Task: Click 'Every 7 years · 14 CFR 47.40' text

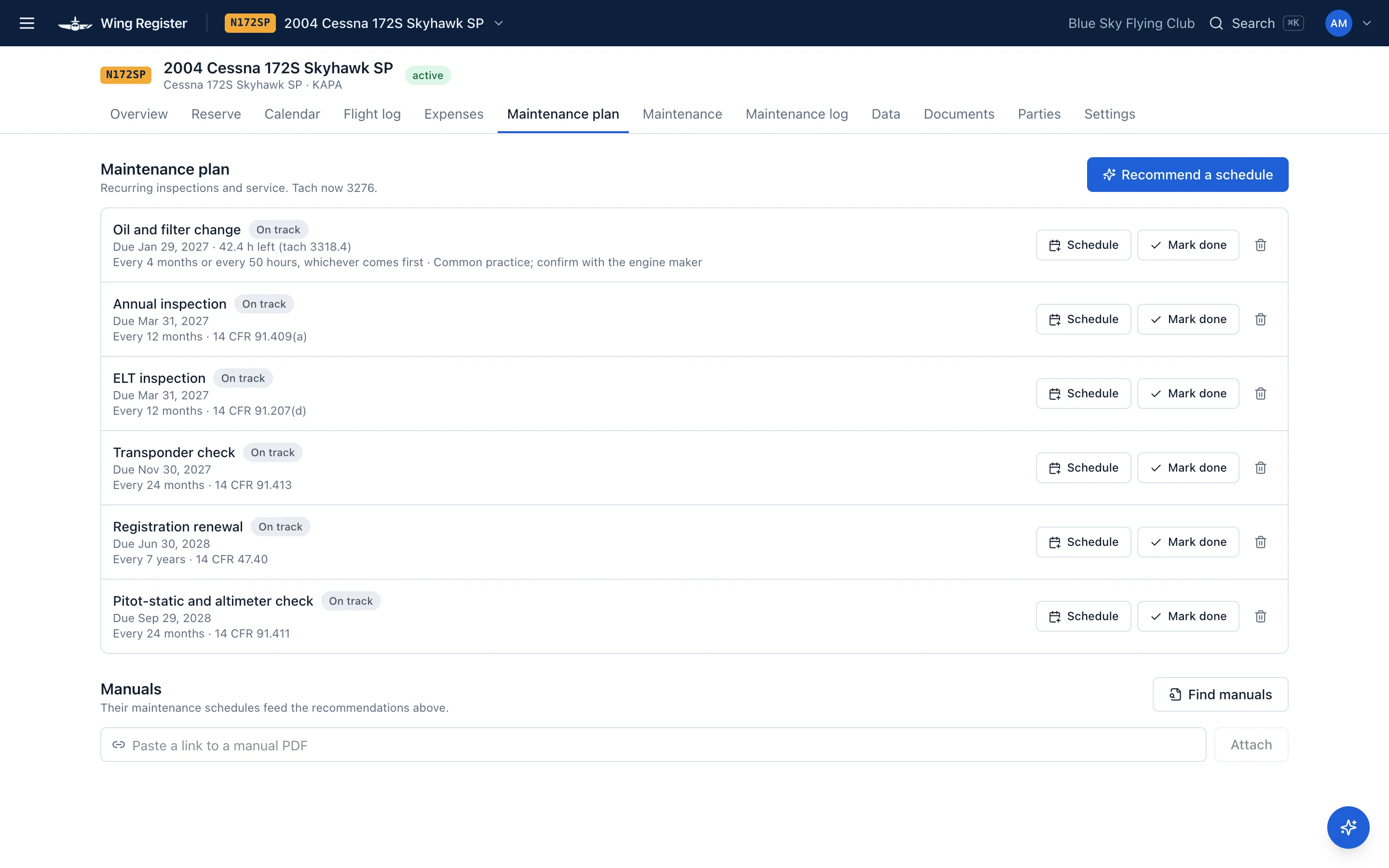Action: (191, 559)
